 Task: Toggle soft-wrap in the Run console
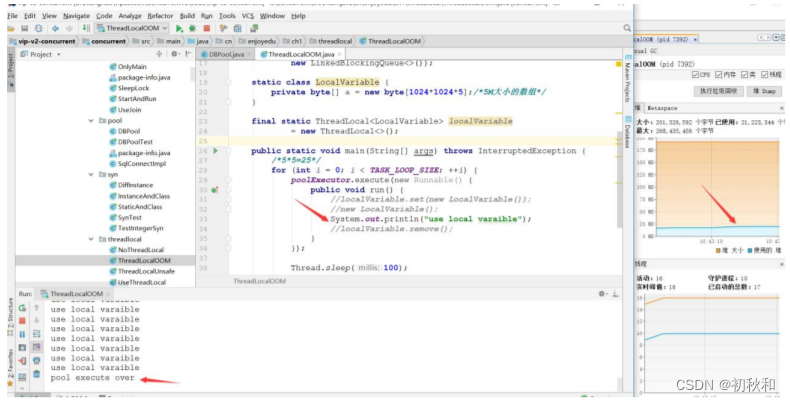pos(37,334)
